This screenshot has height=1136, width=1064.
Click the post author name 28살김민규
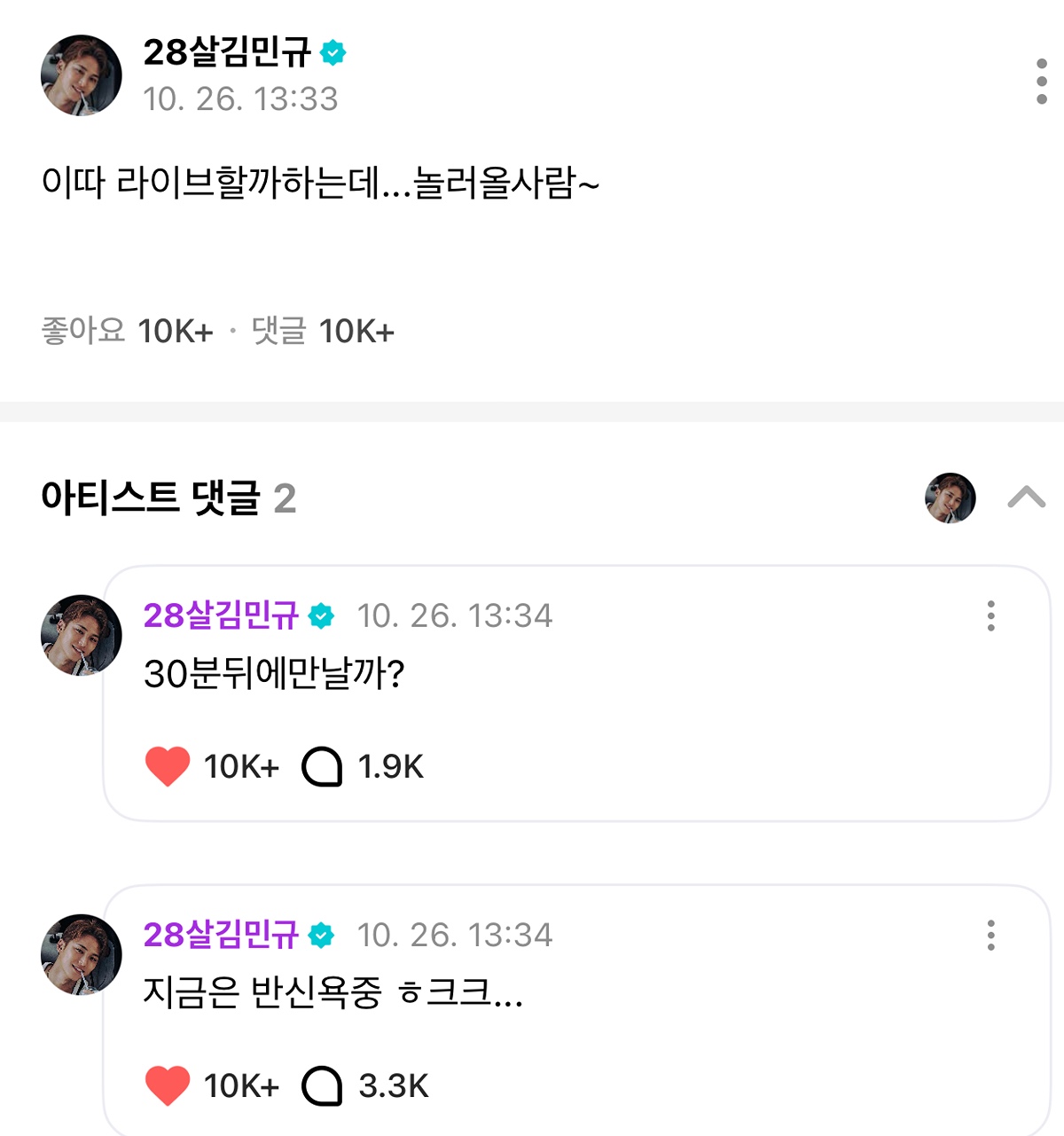(227, 53)
